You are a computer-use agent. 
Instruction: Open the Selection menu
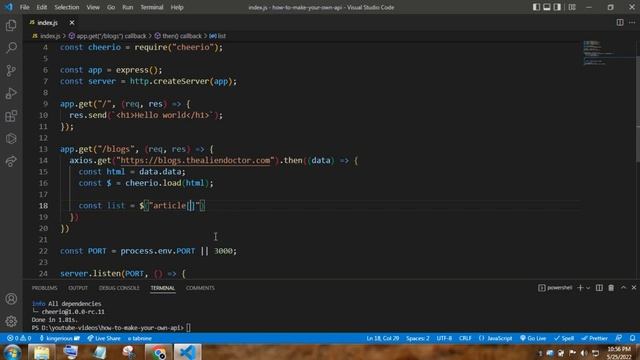pos(67,7)
